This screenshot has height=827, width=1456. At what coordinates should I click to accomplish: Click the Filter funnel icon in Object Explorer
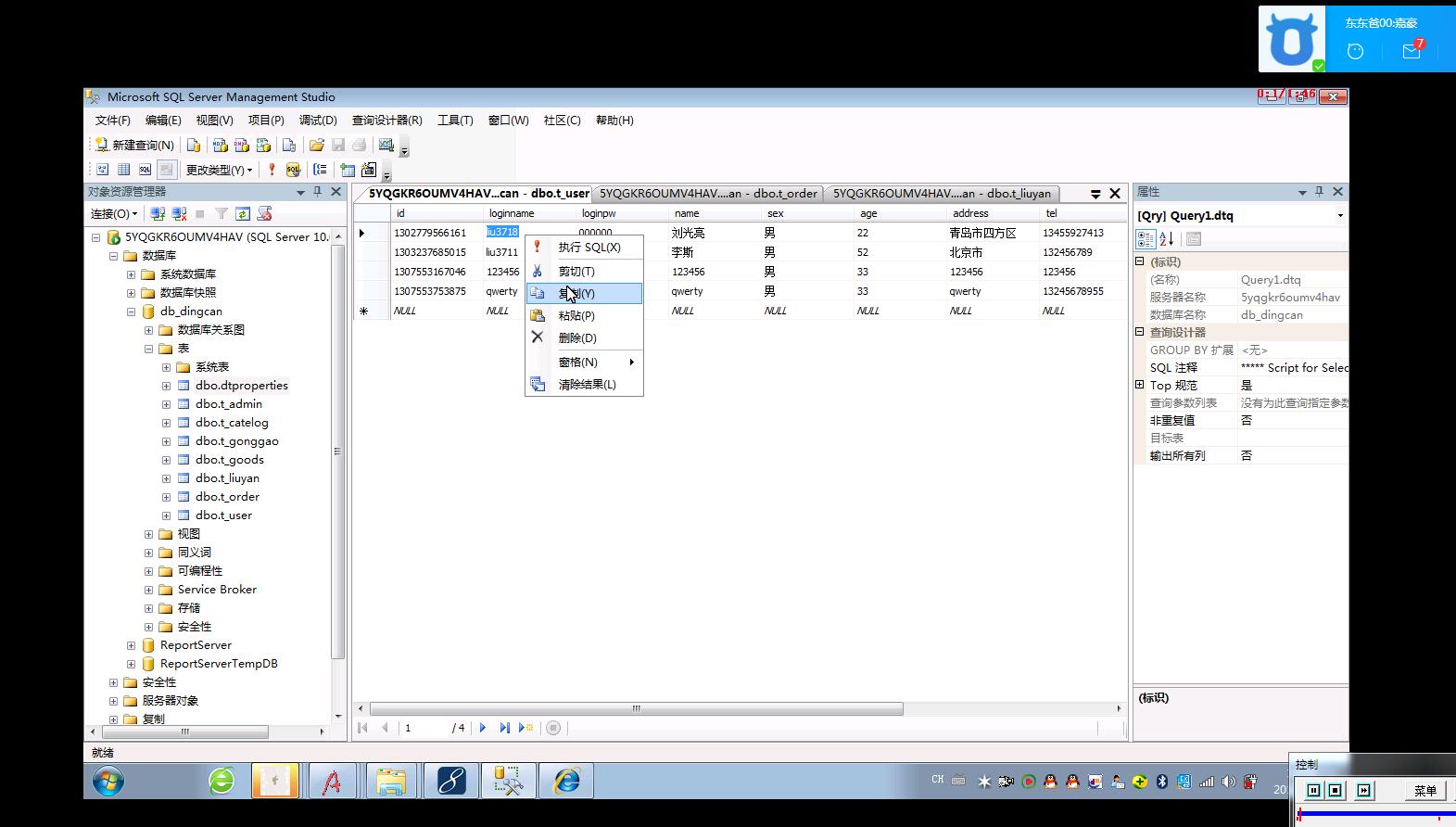222,213
